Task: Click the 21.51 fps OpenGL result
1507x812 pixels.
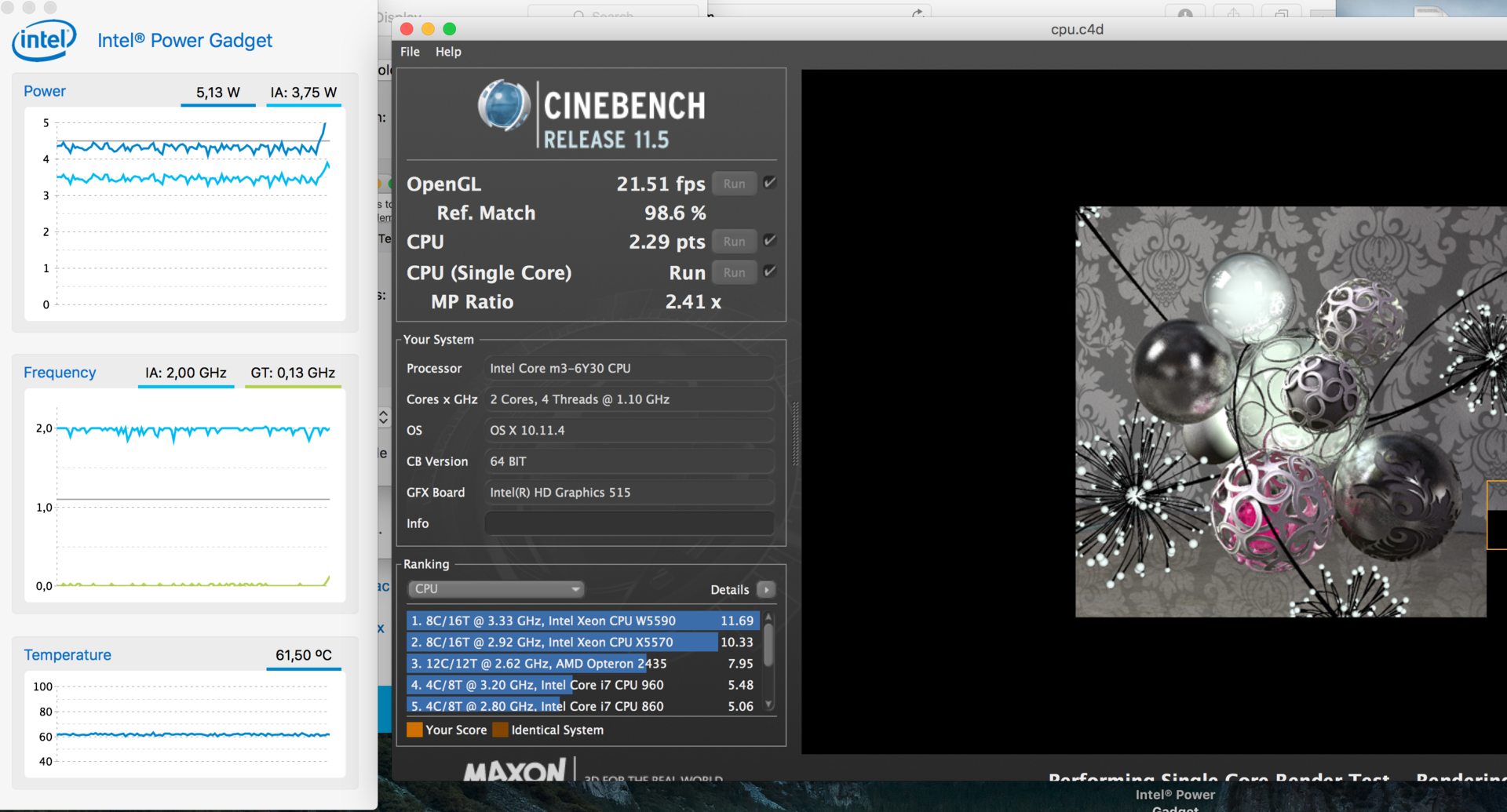Action: coord(661,184)
